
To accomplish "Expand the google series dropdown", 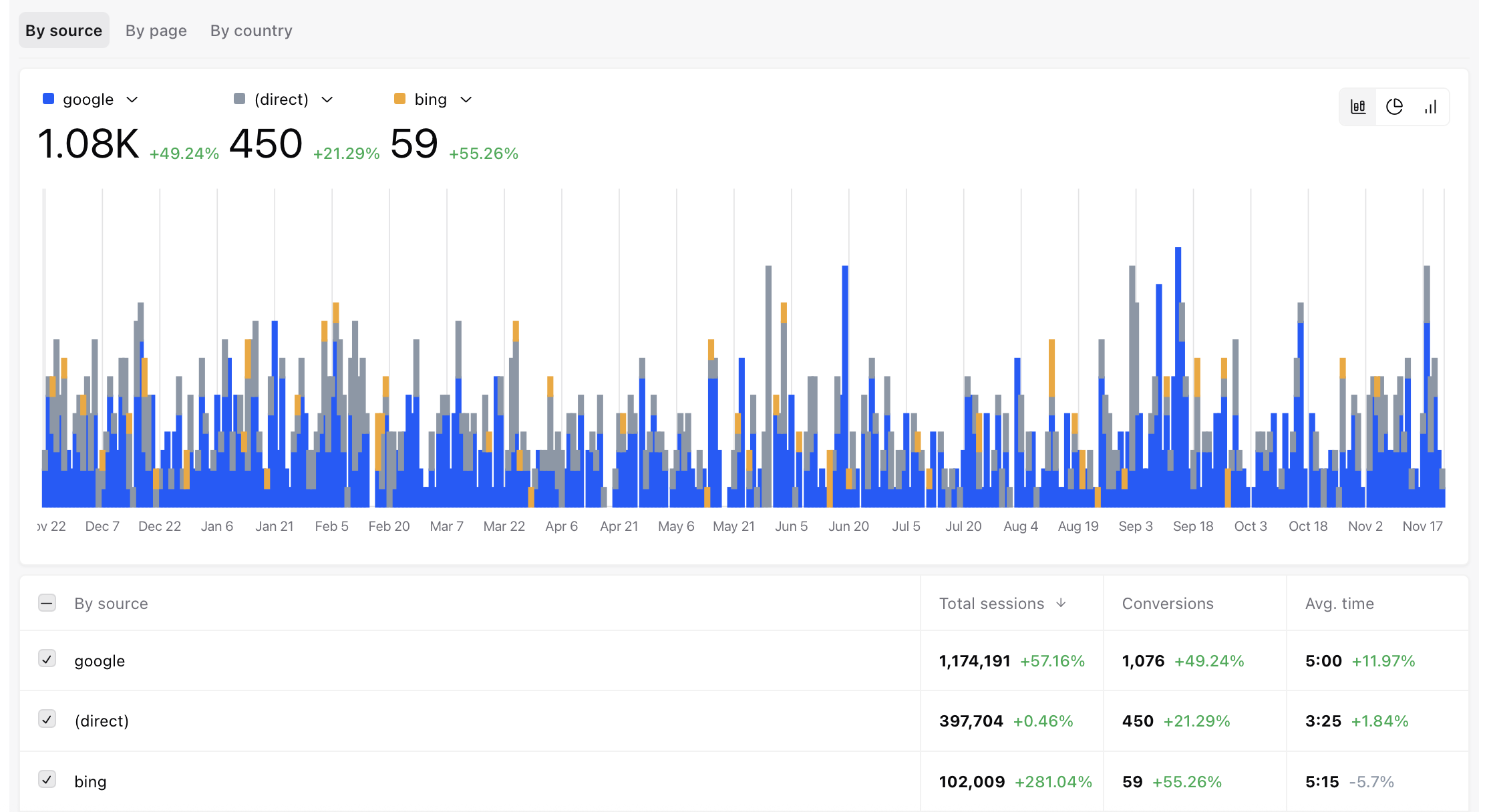I will click(x=132, y=99).
